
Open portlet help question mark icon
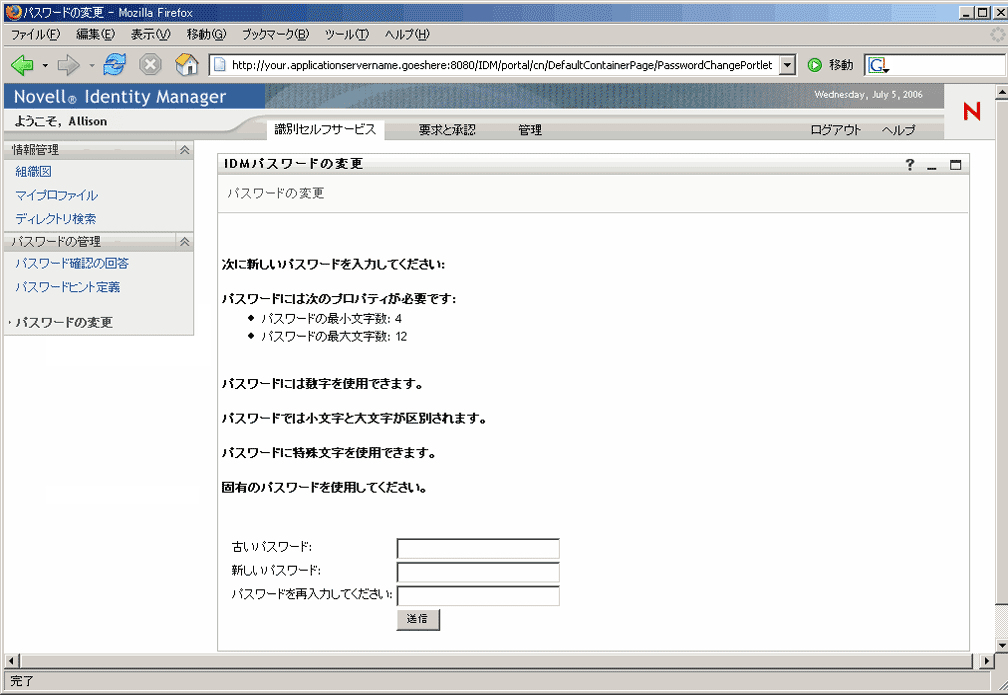pos(910,165)
